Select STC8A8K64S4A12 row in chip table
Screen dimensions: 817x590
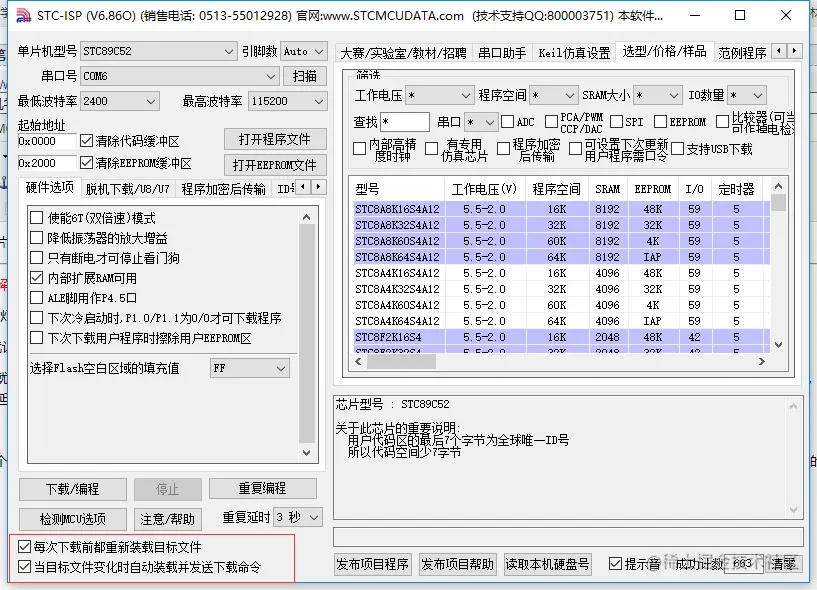(562, 257)
